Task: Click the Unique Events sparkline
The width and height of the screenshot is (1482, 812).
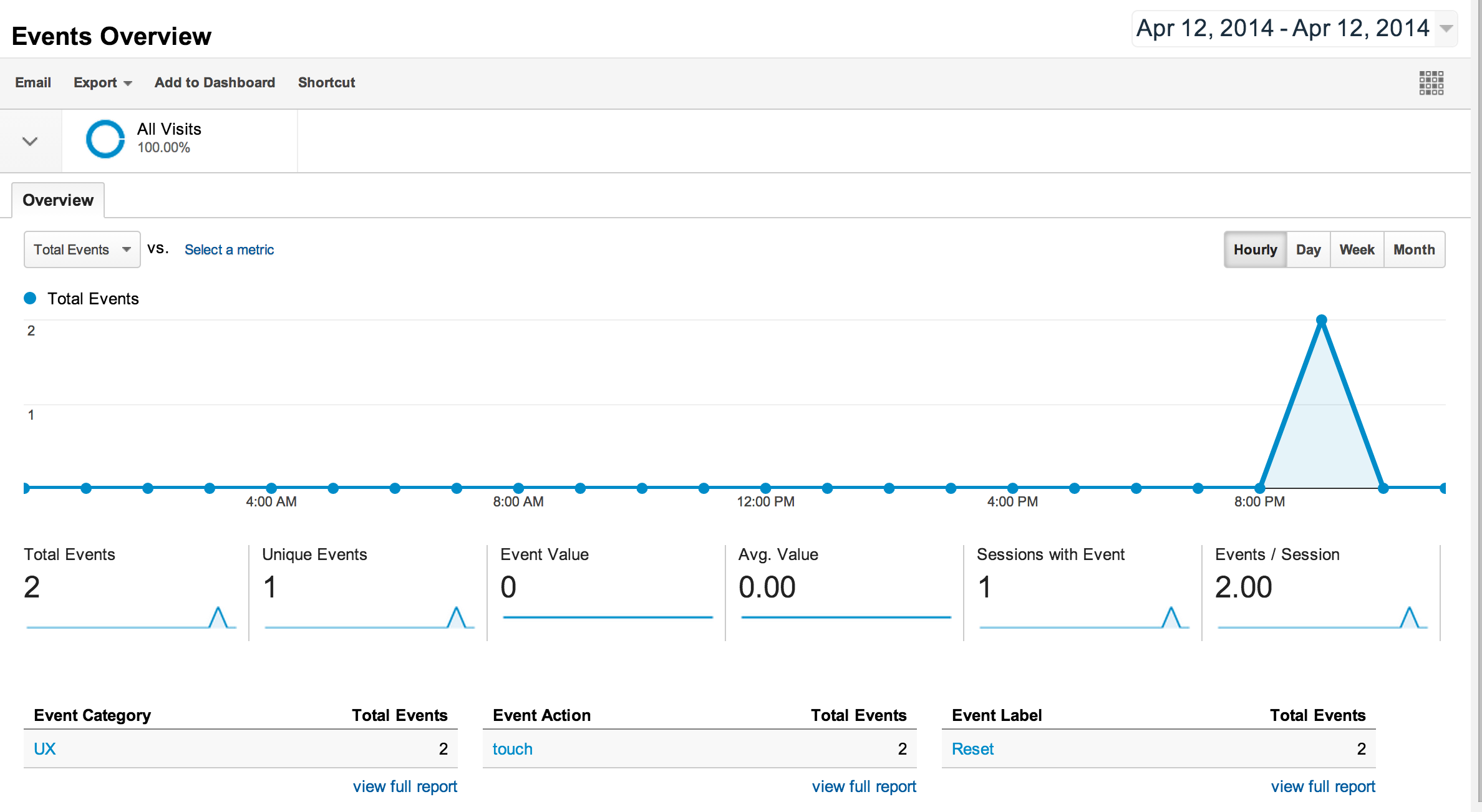Action: tap(369, 617)
